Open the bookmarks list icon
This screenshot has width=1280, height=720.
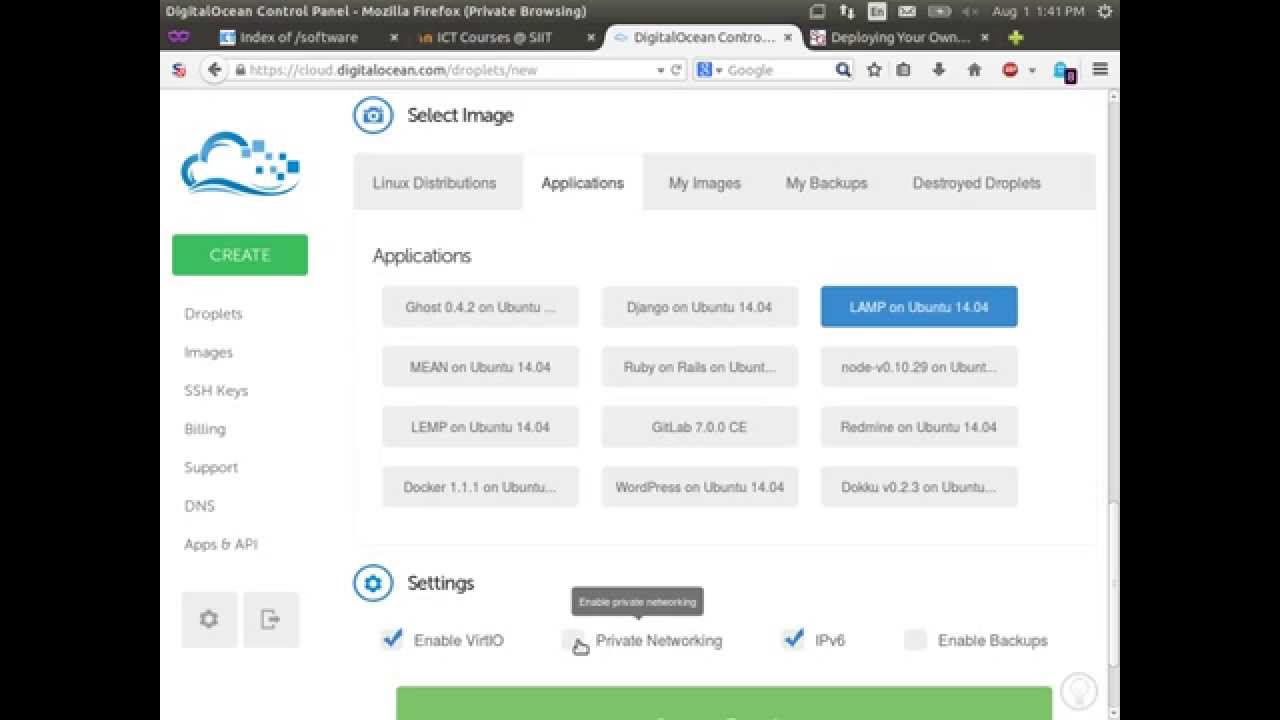click(904, 70)
